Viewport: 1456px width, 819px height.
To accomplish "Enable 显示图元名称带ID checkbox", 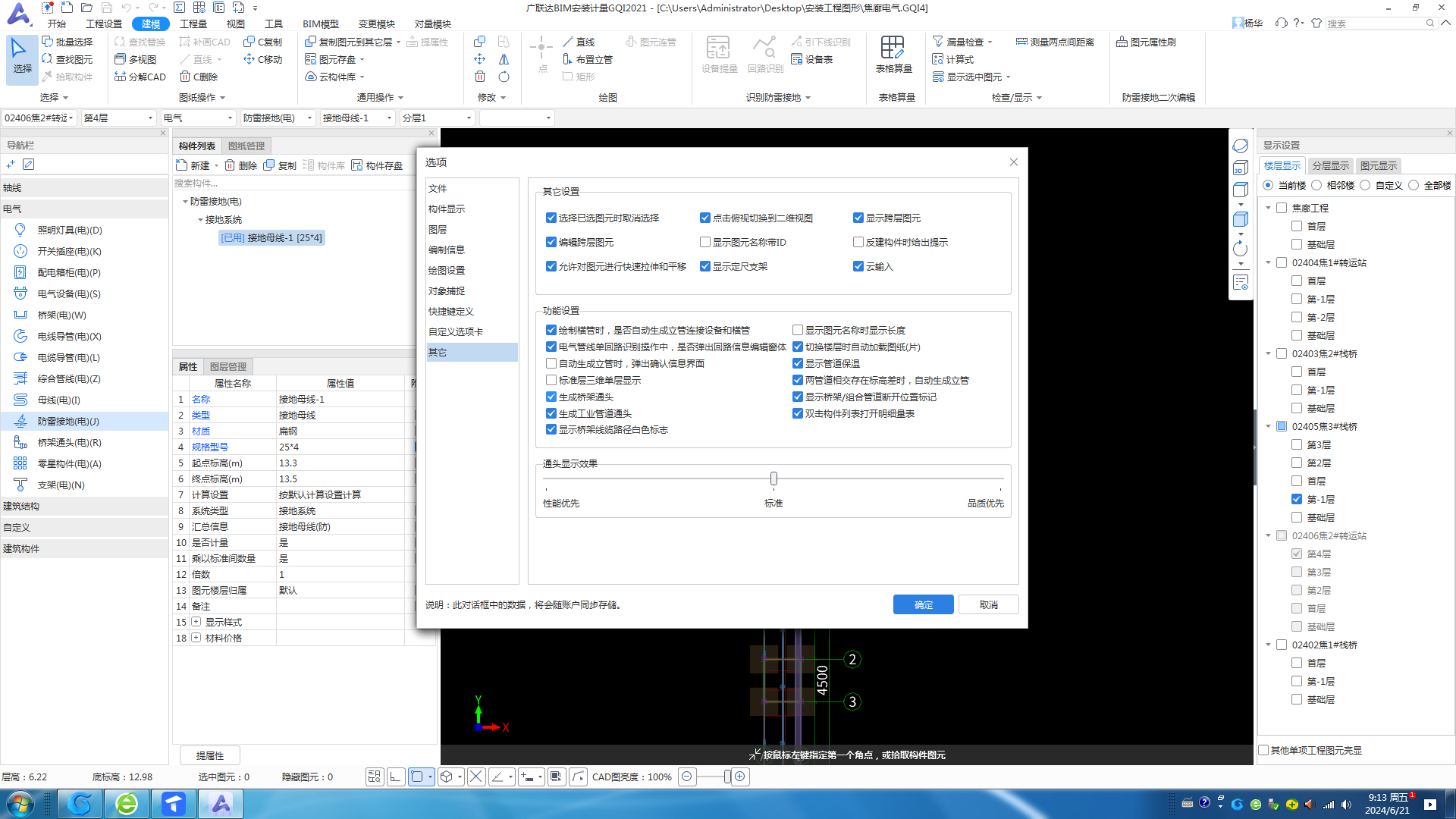I will click(705, 242).
